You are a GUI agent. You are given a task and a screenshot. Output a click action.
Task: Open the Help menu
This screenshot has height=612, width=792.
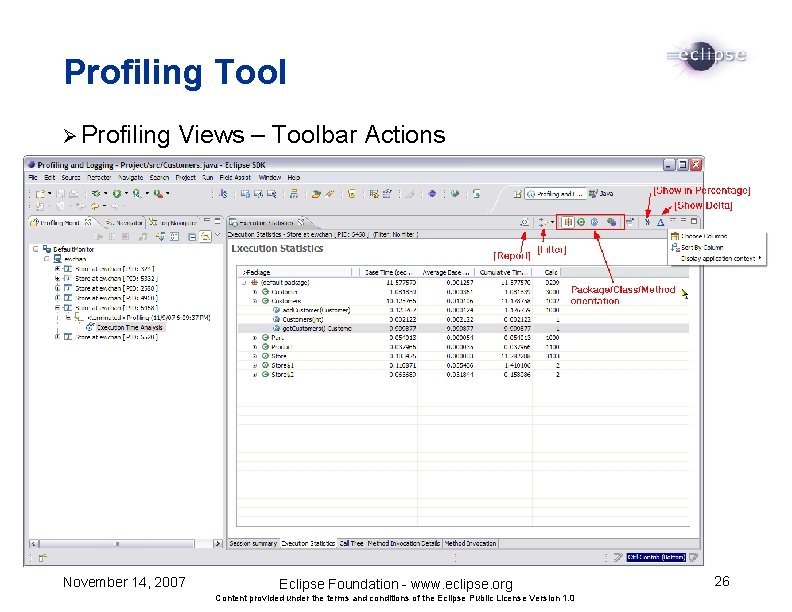[294, 178]
